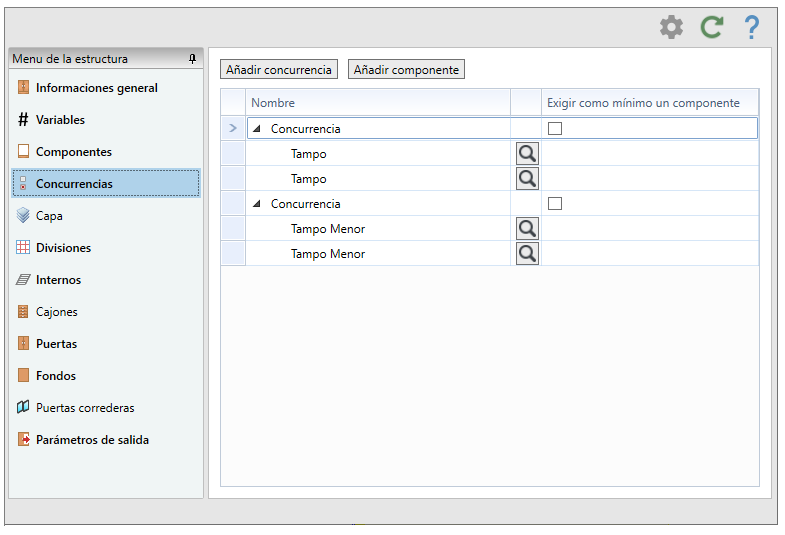Open Informaciones general section
The image size is (785, 535).
tap(106, 88)
